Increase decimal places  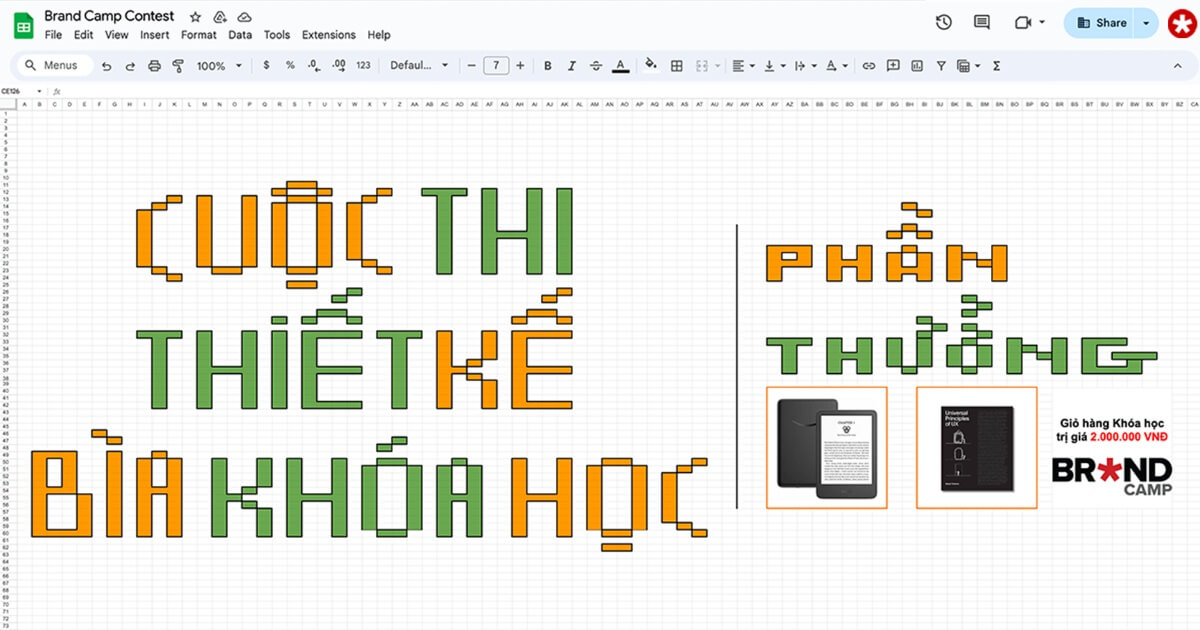pos(338,66)
